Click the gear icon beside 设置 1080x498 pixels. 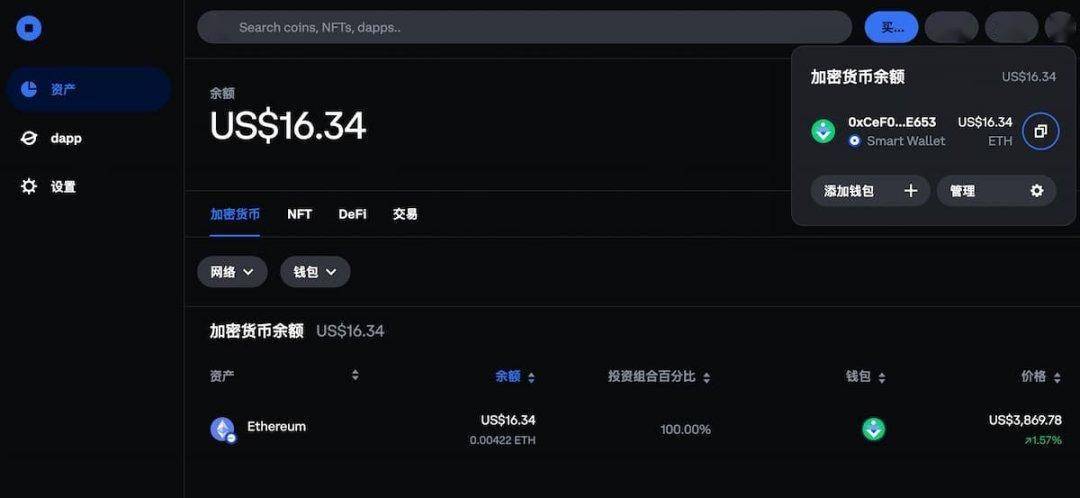pyautogui.click(x=29, y=187)
